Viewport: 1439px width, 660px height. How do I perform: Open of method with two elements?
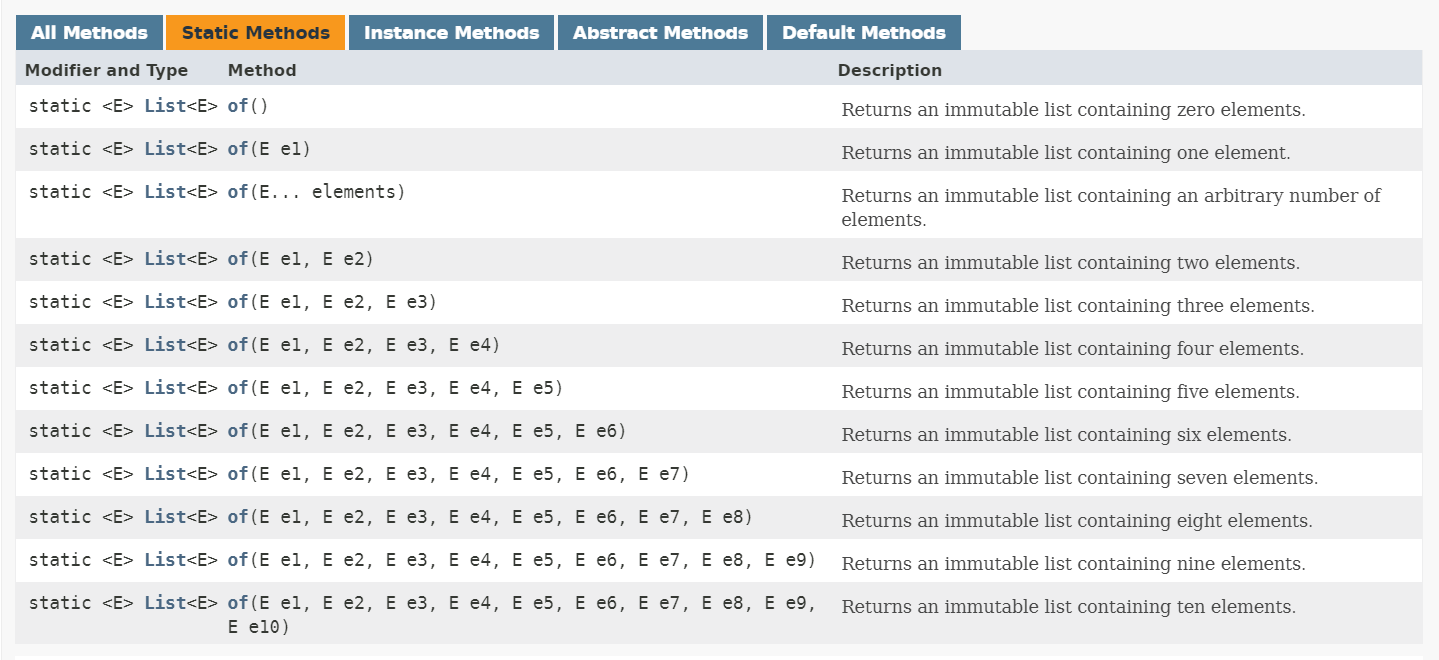[238, 259]
